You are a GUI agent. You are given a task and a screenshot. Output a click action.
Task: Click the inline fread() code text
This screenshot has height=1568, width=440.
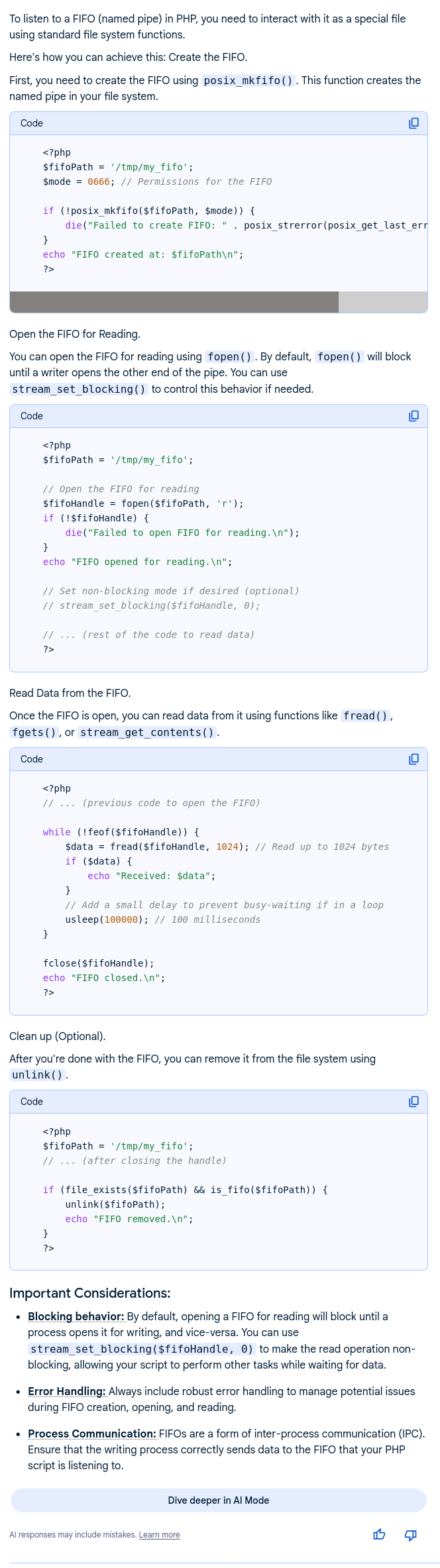(x=365, y=715)
